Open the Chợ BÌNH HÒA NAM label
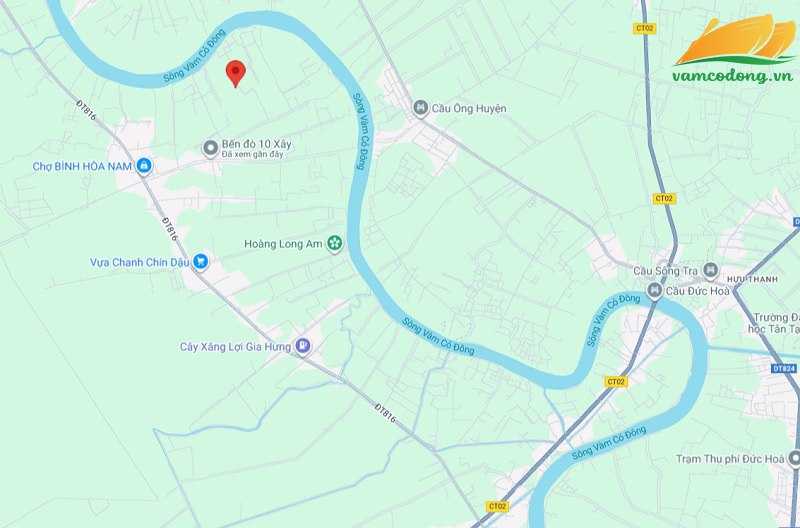The width and height of the screenshot is (800, 528). coord(82,166)
